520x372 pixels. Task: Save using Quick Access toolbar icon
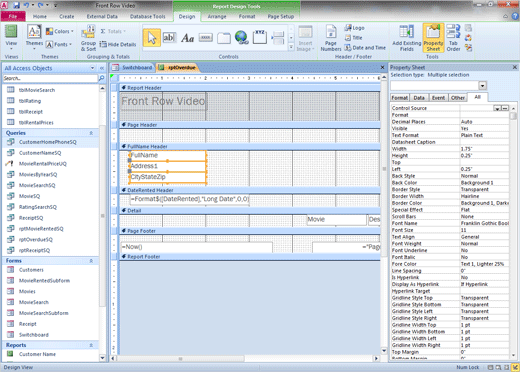pyautogui.click(x=16, y=5)
